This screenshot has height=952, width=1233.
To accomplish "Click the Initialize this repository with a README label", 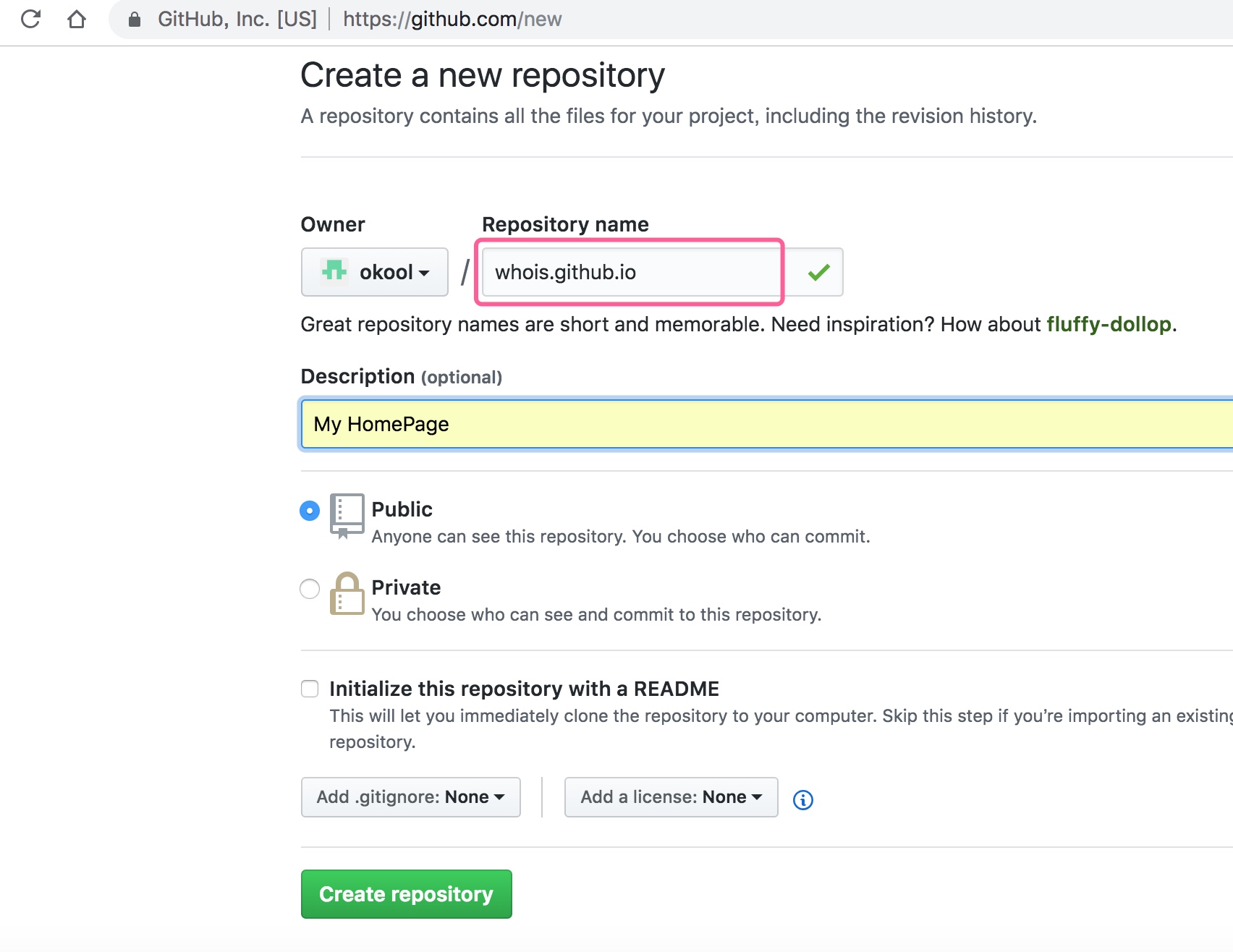I will (x=524, y=689).
